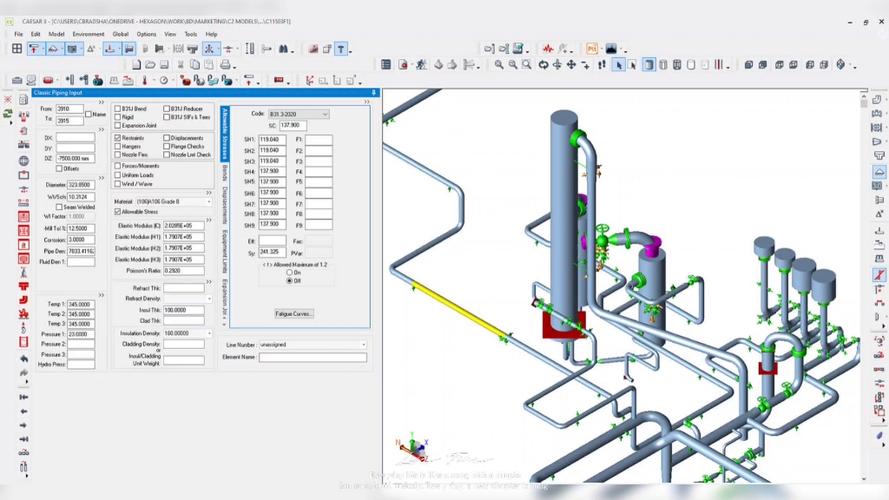Viewport: 889px width, 500px height.
Task: Click the Pressure 1 input field
Action: [x=81, y=334]
